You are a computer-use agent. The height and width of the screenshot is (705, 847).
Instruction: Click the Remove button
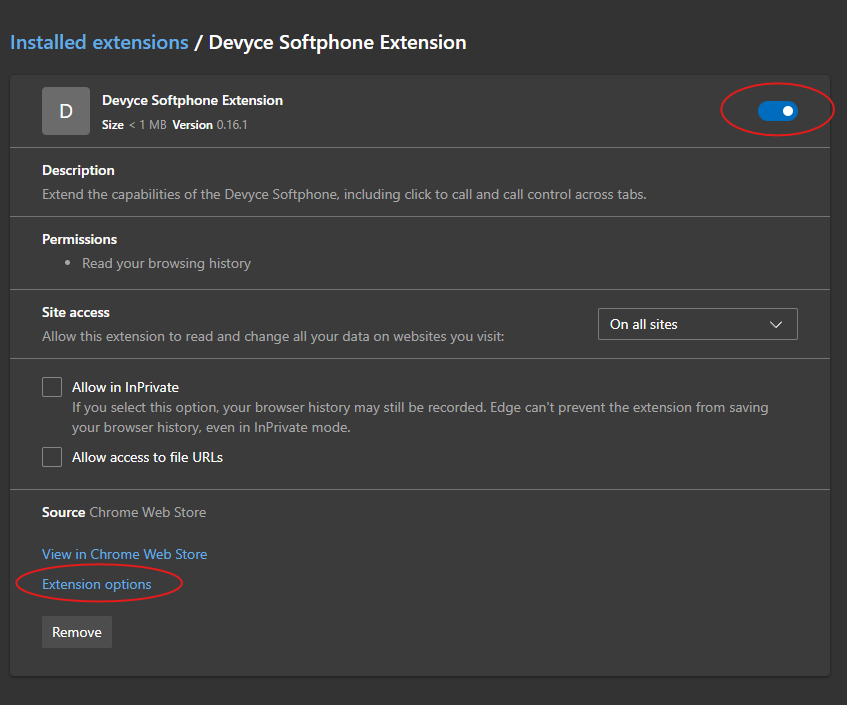point(77,632)
